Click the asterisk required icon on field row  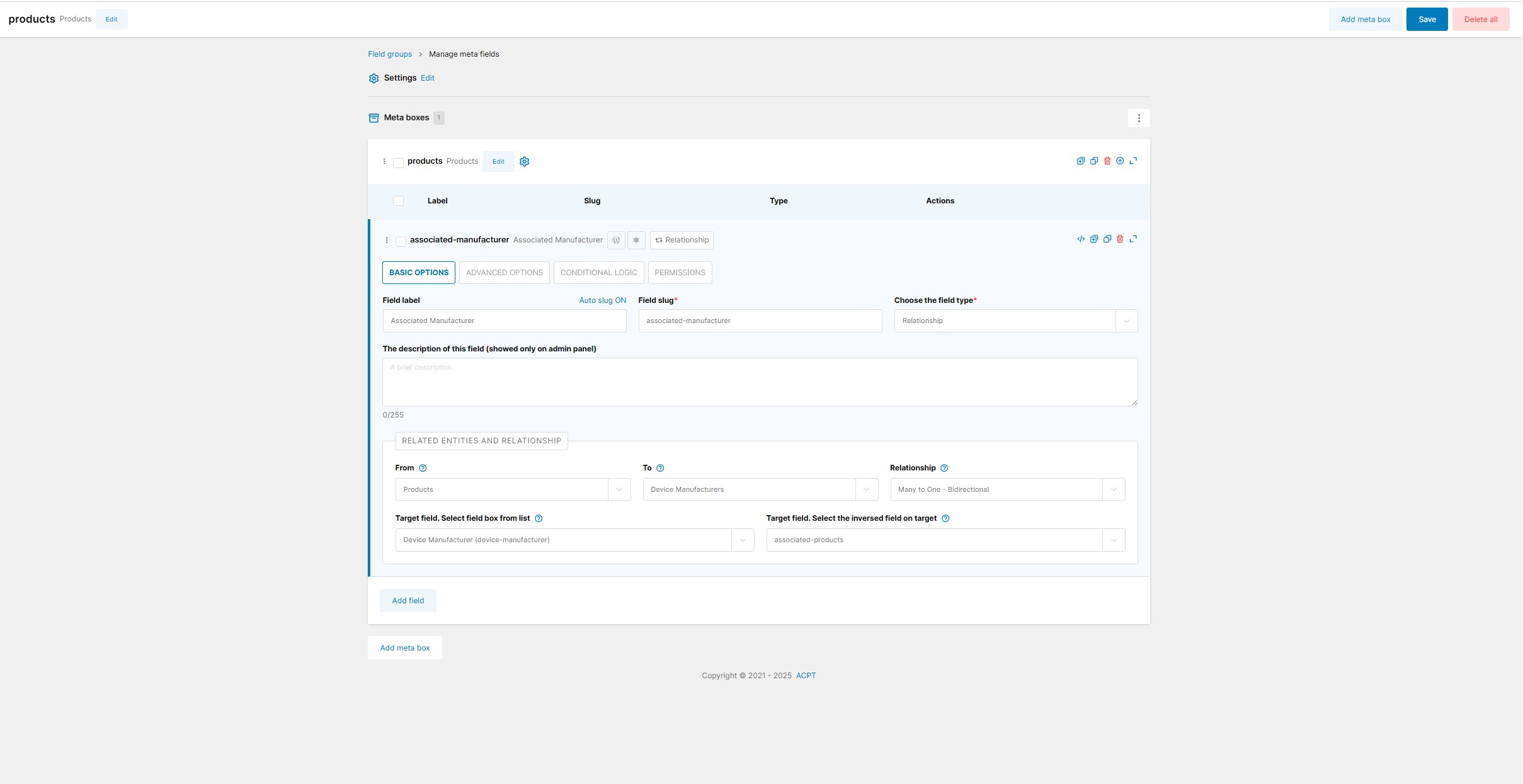(636, 240)
